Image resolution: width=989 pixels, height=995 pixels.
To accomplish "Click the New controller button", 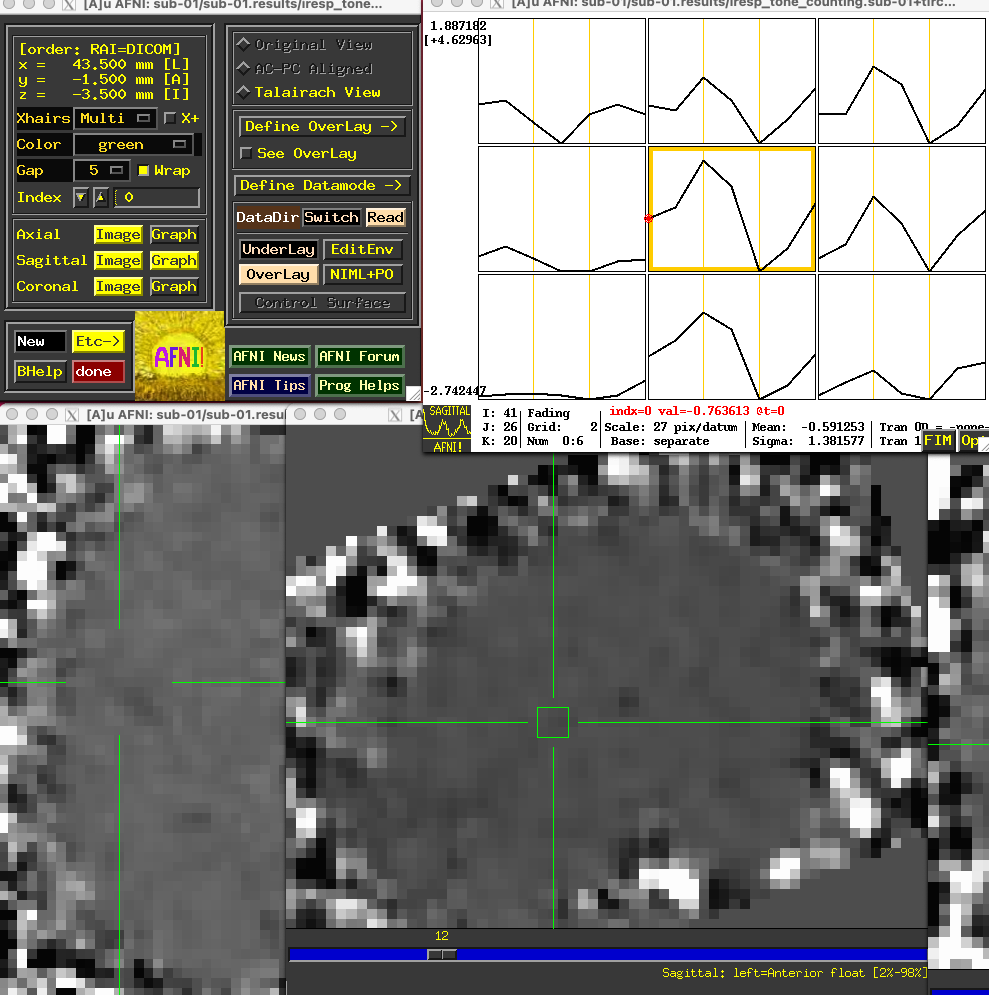I will click(40, 341).
